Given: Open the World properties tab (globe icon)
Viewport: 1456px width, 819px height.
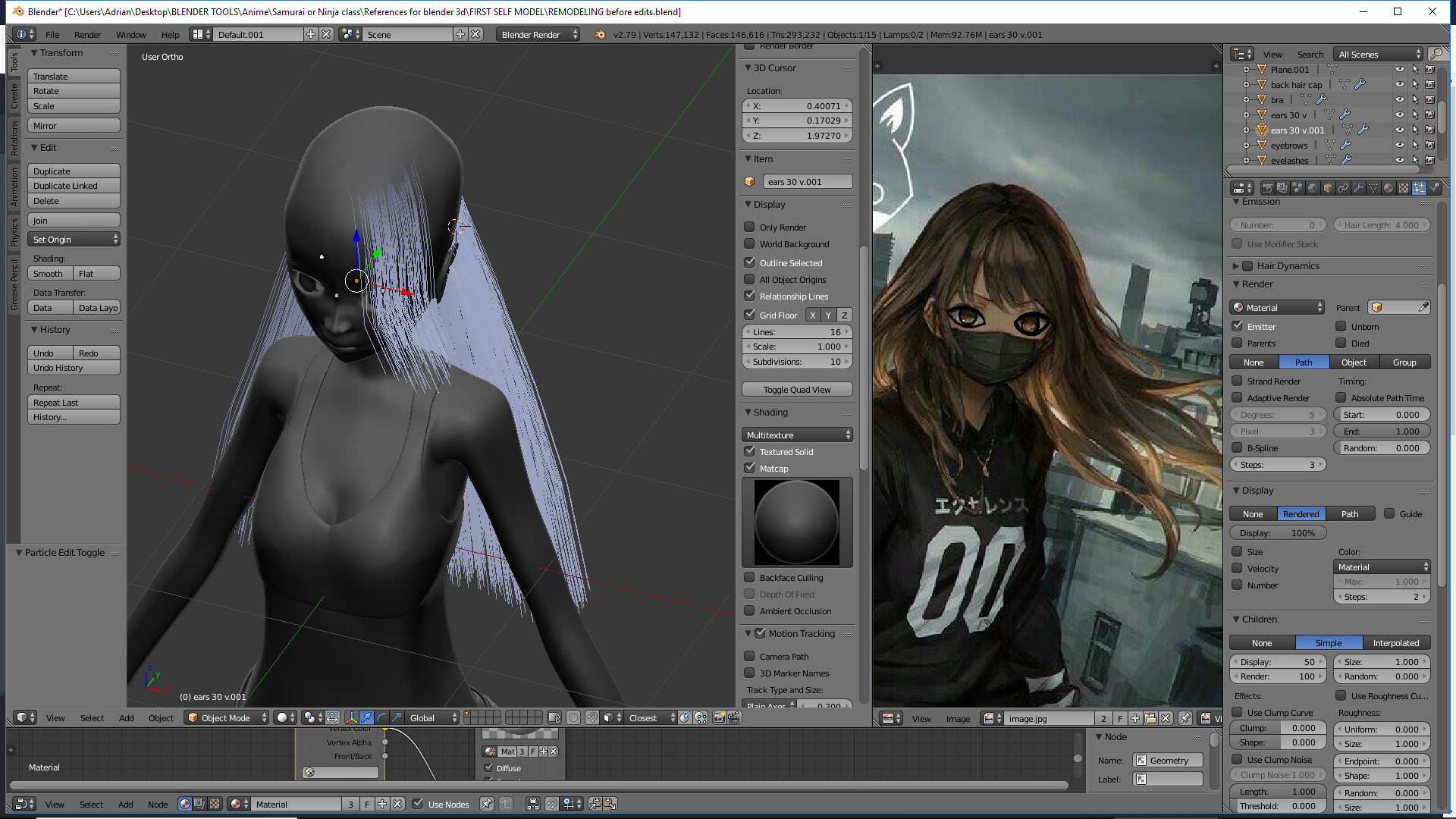Looking at the screenshot, I should [x=1313, y=188].
